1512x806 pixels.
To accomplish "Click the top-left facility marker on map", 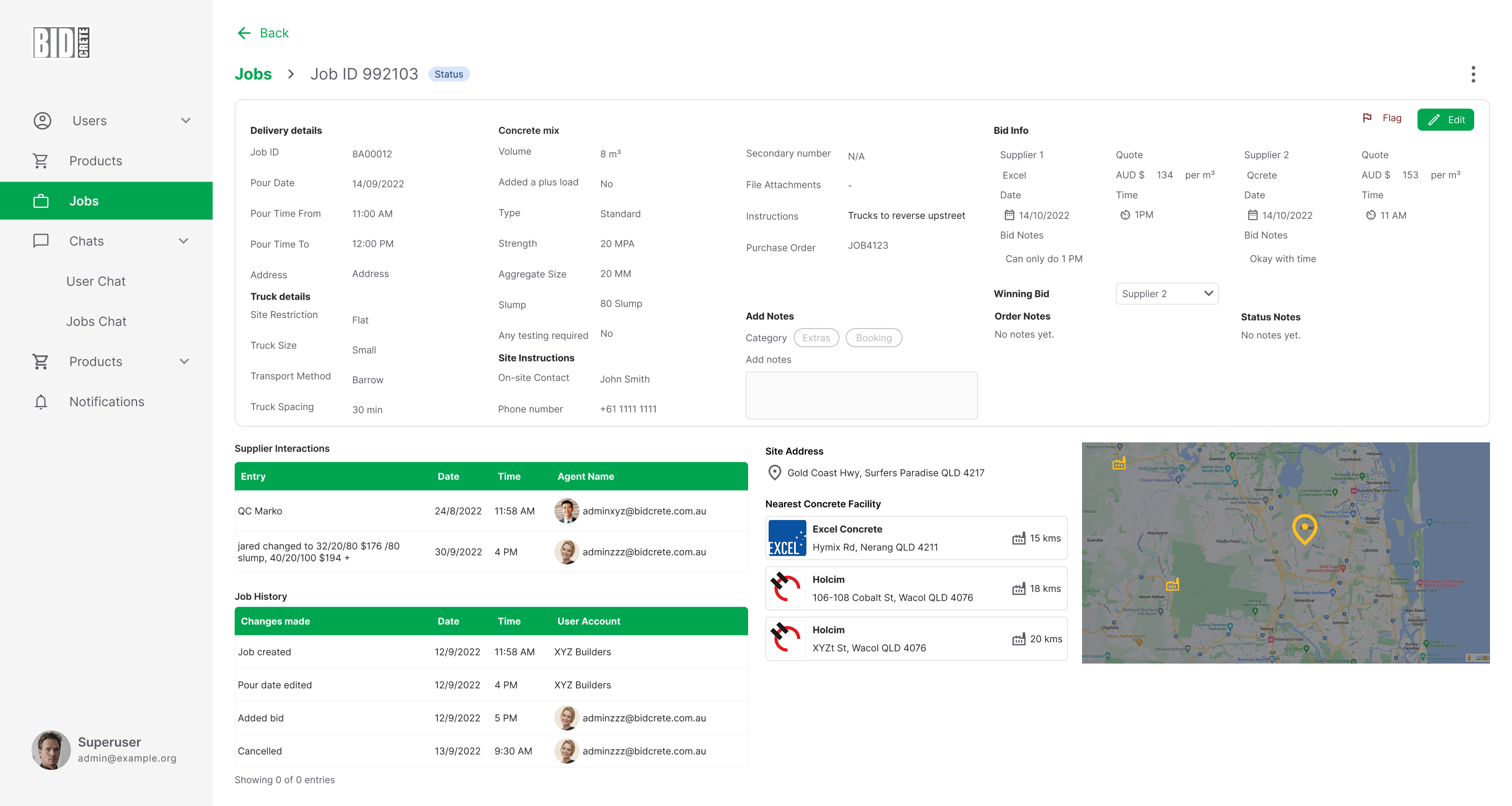I will click(x=1119, y=463).
